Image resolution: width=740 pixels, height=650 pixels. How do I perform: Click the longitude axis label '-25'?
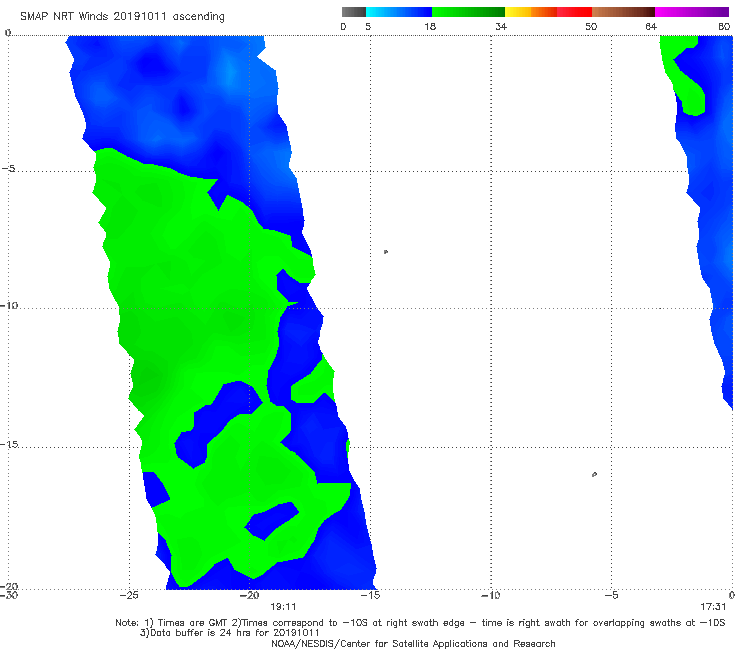[129, 595]
